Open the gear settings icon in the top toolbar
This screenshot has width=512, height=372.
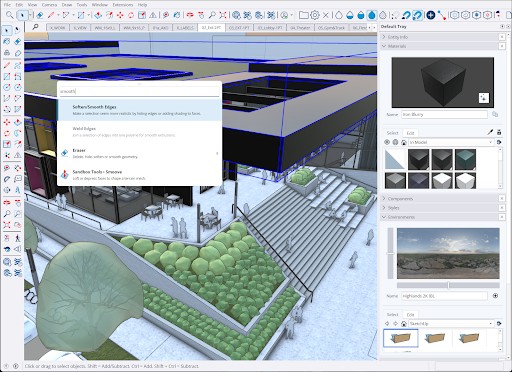[x=315, y=15]
